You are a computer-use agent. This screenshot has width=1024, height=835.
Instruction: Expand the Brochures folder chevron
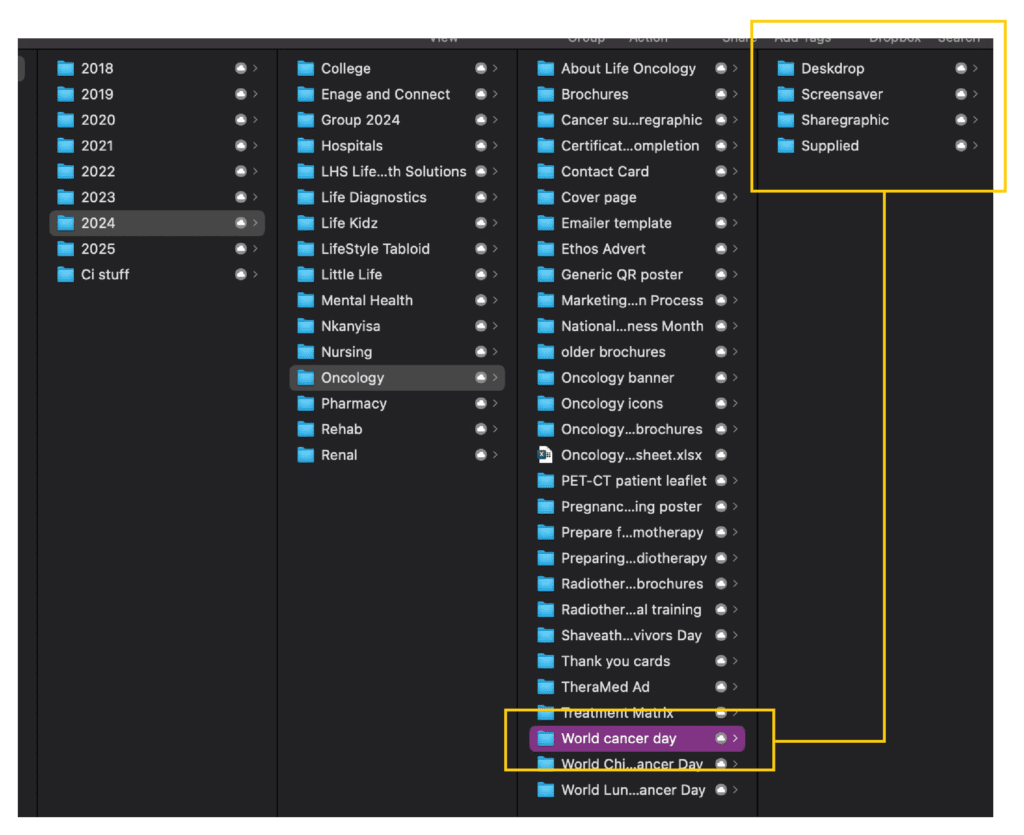coord(735,95)
